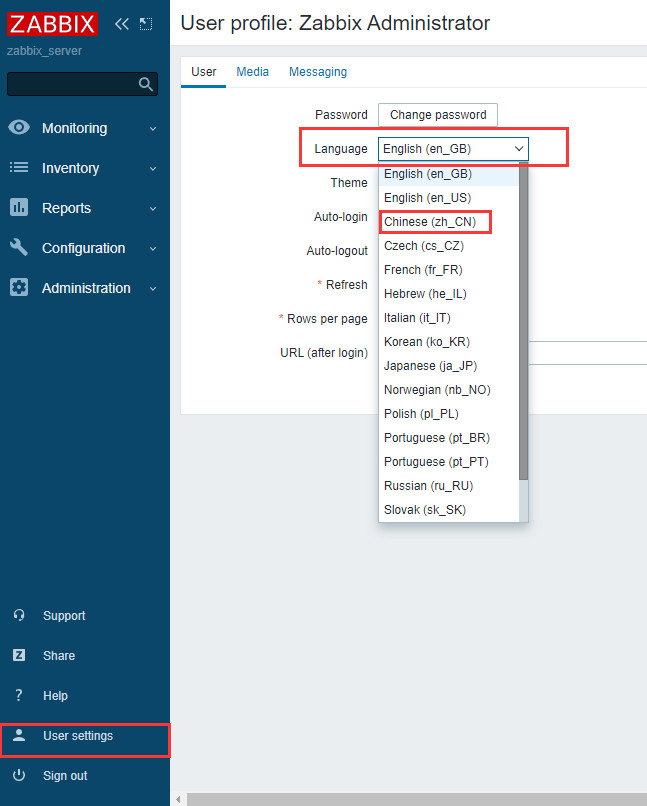Toggle kiosk mode icon beside the collapse arrows

(146, 24)
